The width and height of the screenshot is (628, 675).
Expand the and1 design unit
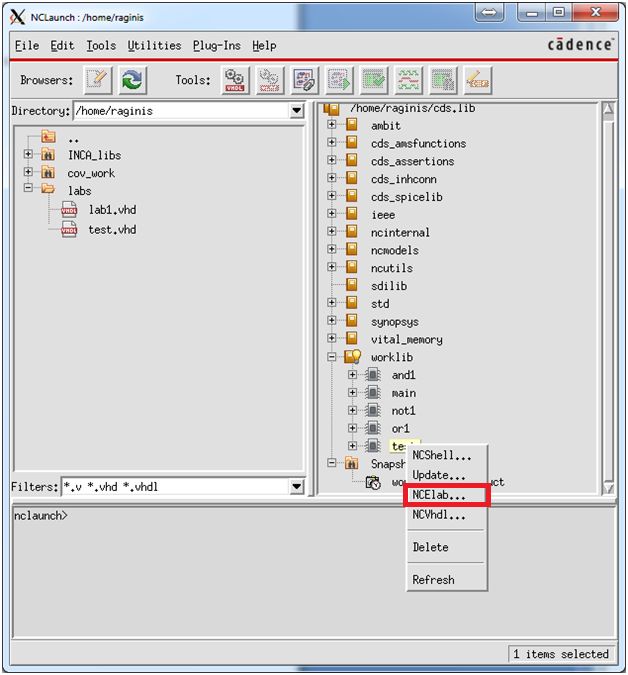(x=352, y=375)
